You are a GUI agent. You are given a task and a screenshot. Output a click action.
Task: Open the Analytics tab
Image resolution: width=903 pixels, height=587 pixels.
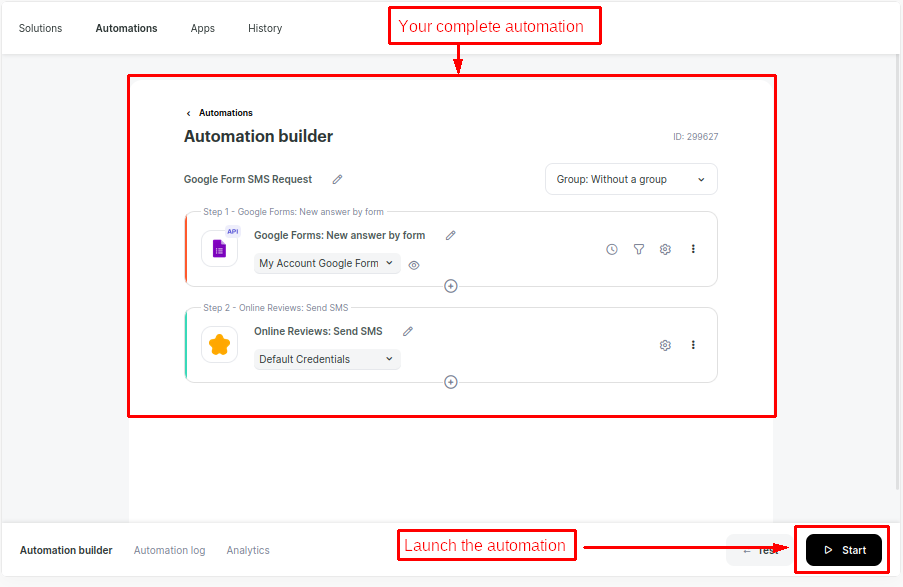(248, 550)
